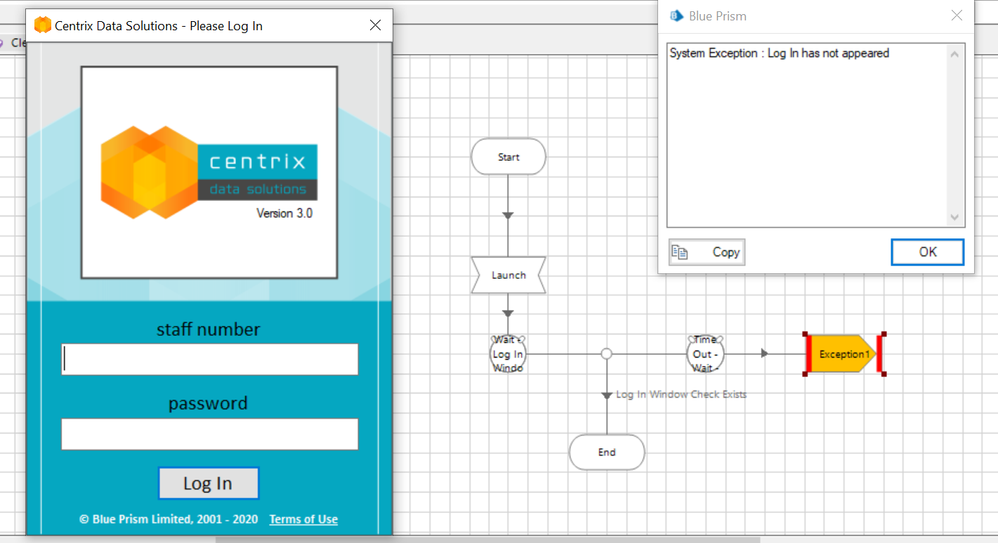Select the Wait Log In Window stage

pos(508,354)
